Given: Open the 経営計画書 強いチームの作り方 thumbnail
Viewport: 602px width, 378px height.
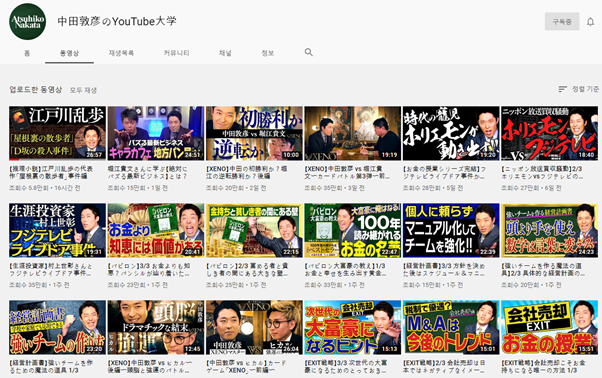Looking at the screenshot, I should tap(57, 327).
